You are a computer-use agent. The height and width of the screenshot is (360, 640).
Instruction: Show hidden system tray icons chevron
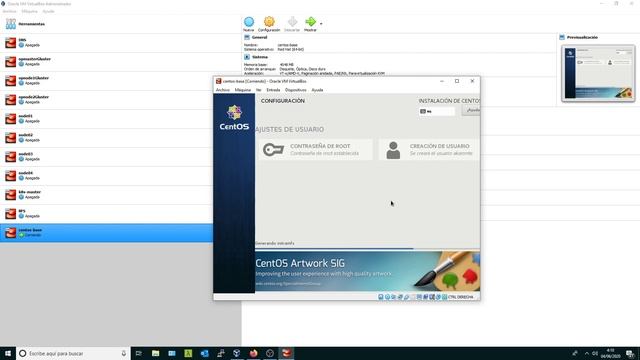(x=587, y=353)
